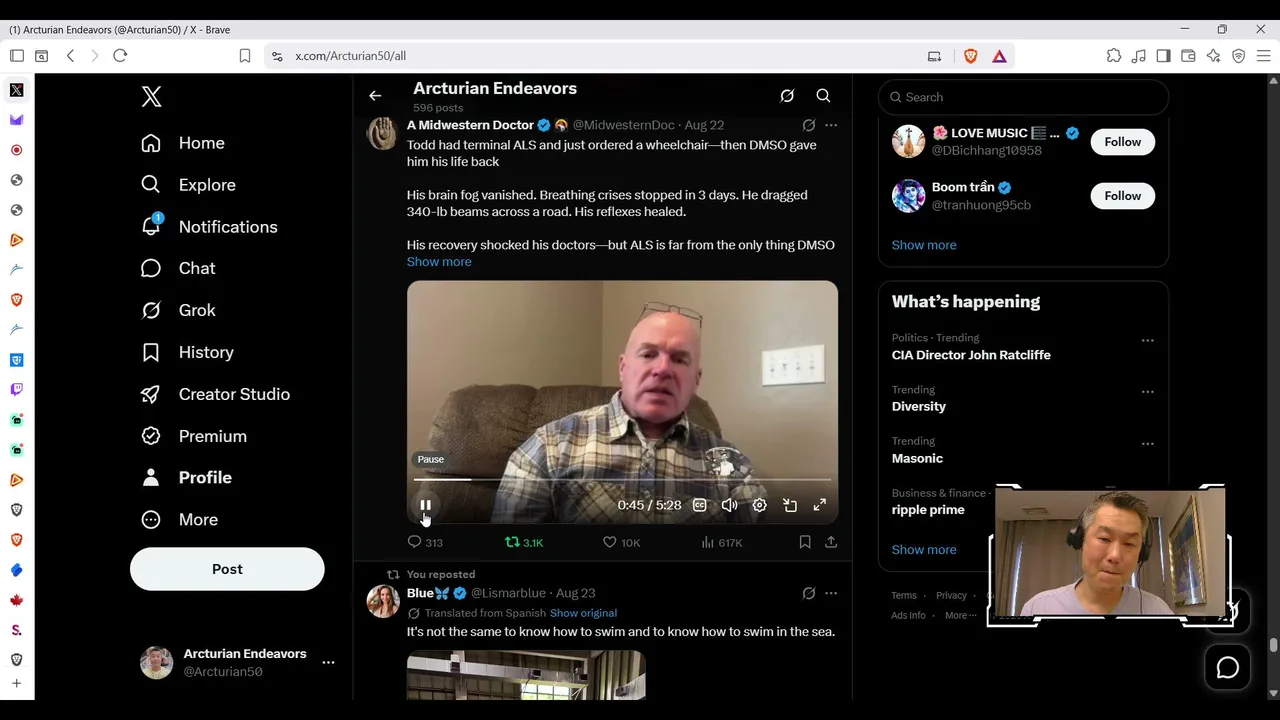This screenshot has height=720, width=1280.
Task: Enter fullscreen video mode
Action: (x=820, y=506)
